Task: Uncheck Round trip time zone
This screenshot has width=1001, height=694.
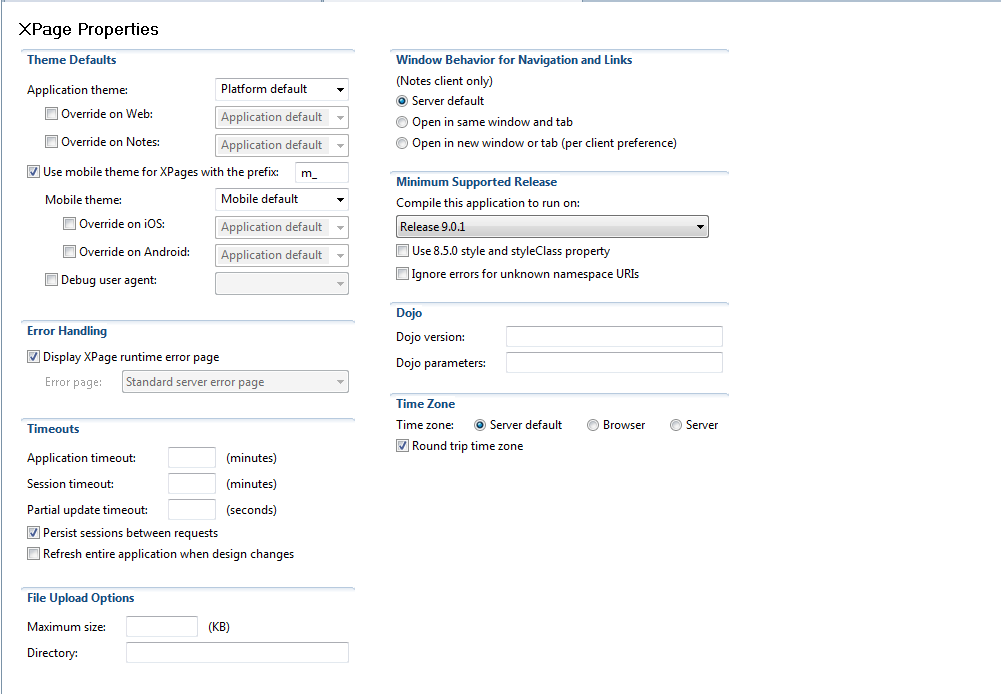Action: [x=403, y=446]
